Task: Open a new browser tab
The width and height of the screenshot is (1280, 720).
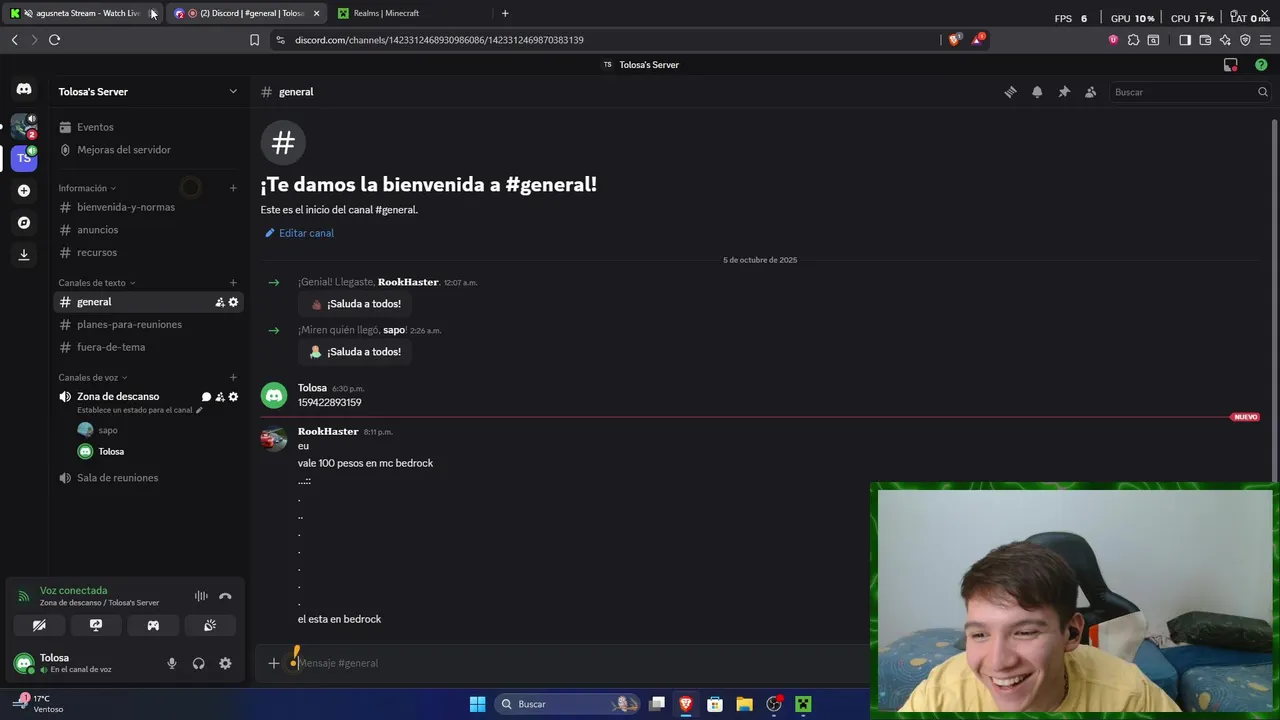Action: click(x=505, y=13)
